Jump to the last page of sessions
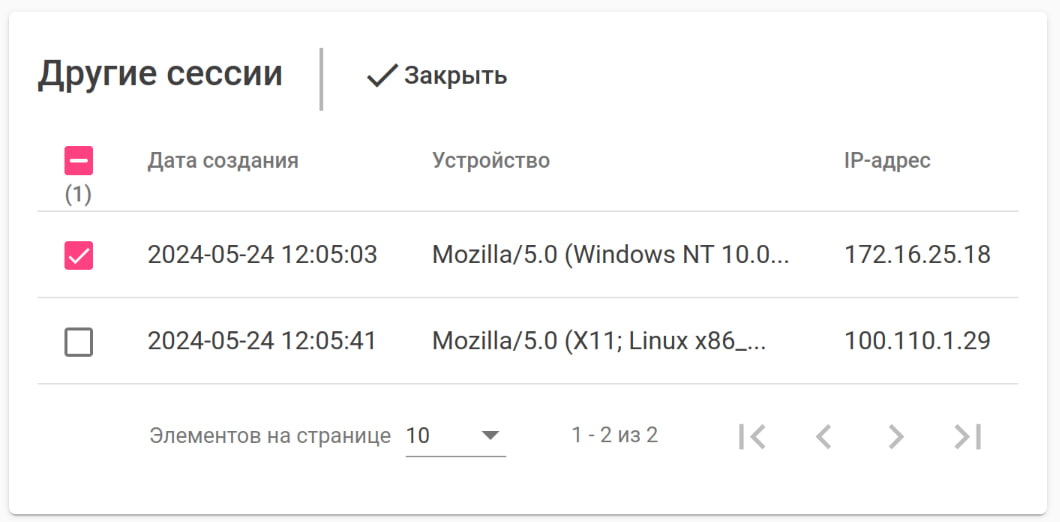This screenshot has height=522, width=1060. 968,436
